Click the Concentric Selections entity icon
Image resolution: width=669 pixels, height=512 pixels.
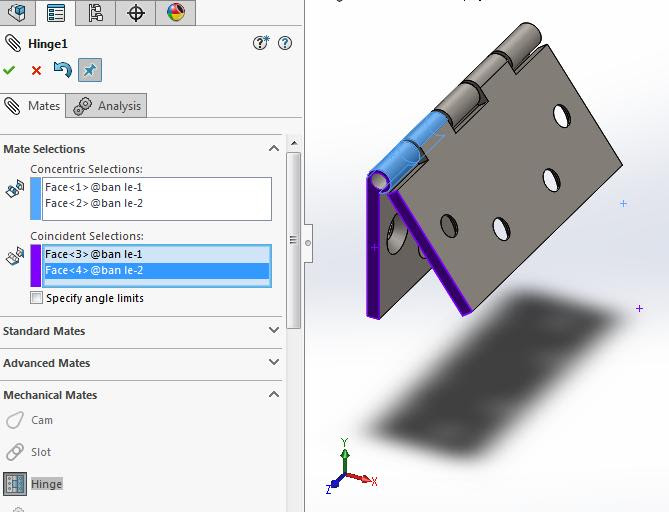(15, 189)
